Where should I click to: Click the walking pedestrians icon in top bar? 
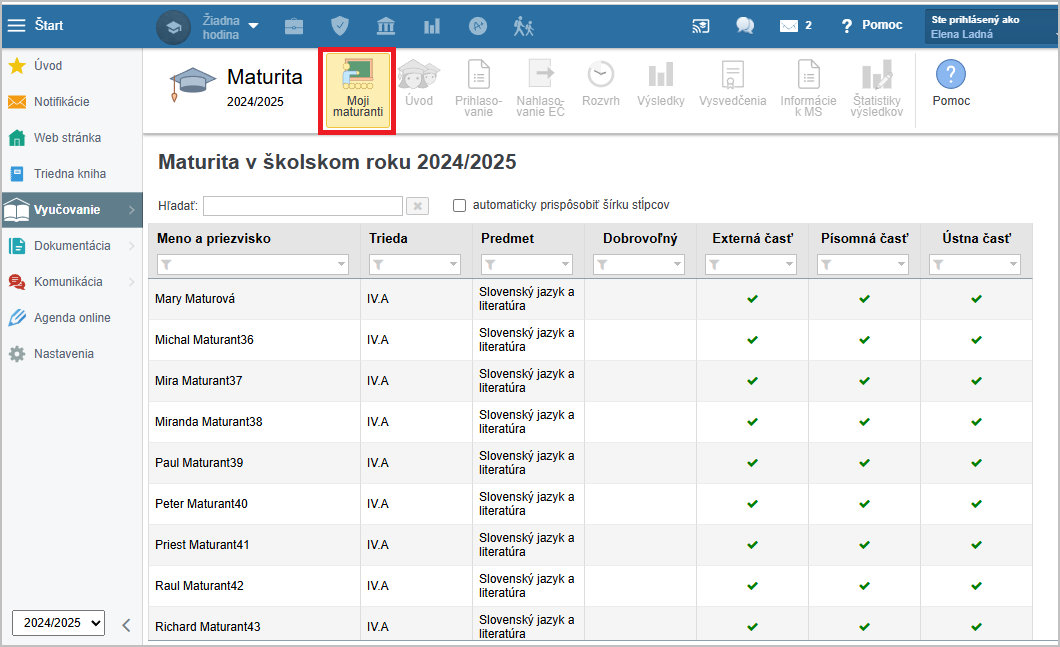[524, 26]
